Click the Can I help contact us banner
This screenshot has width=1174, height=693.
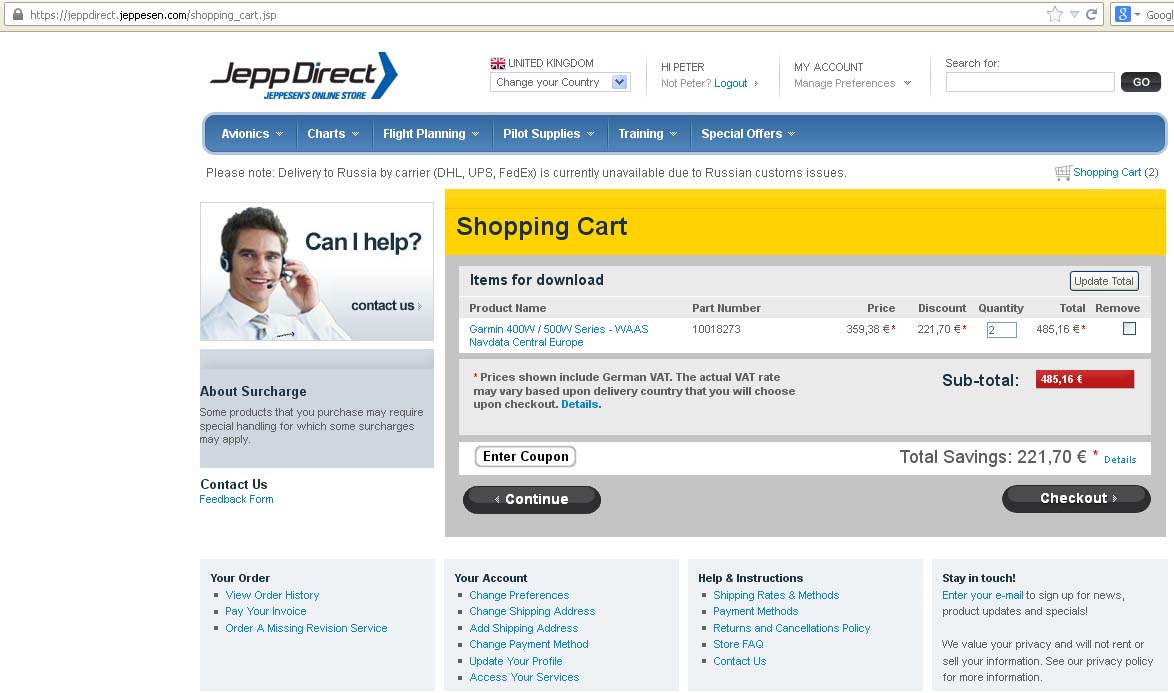pos(317,271)
